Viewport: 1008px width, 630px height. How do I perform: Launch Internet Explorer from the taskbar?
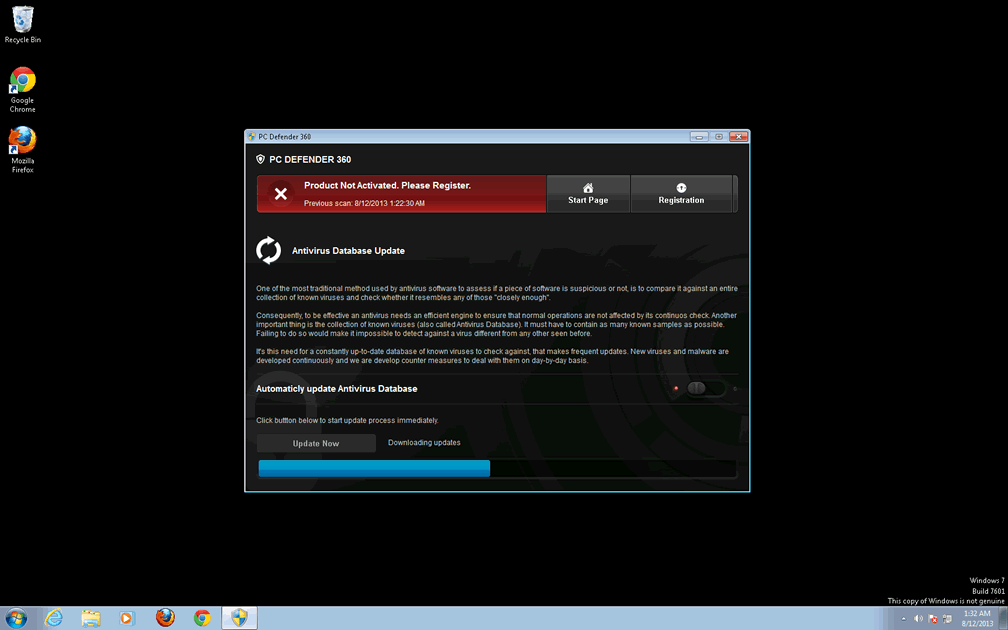pyautogui.click(x=54, y=618)
